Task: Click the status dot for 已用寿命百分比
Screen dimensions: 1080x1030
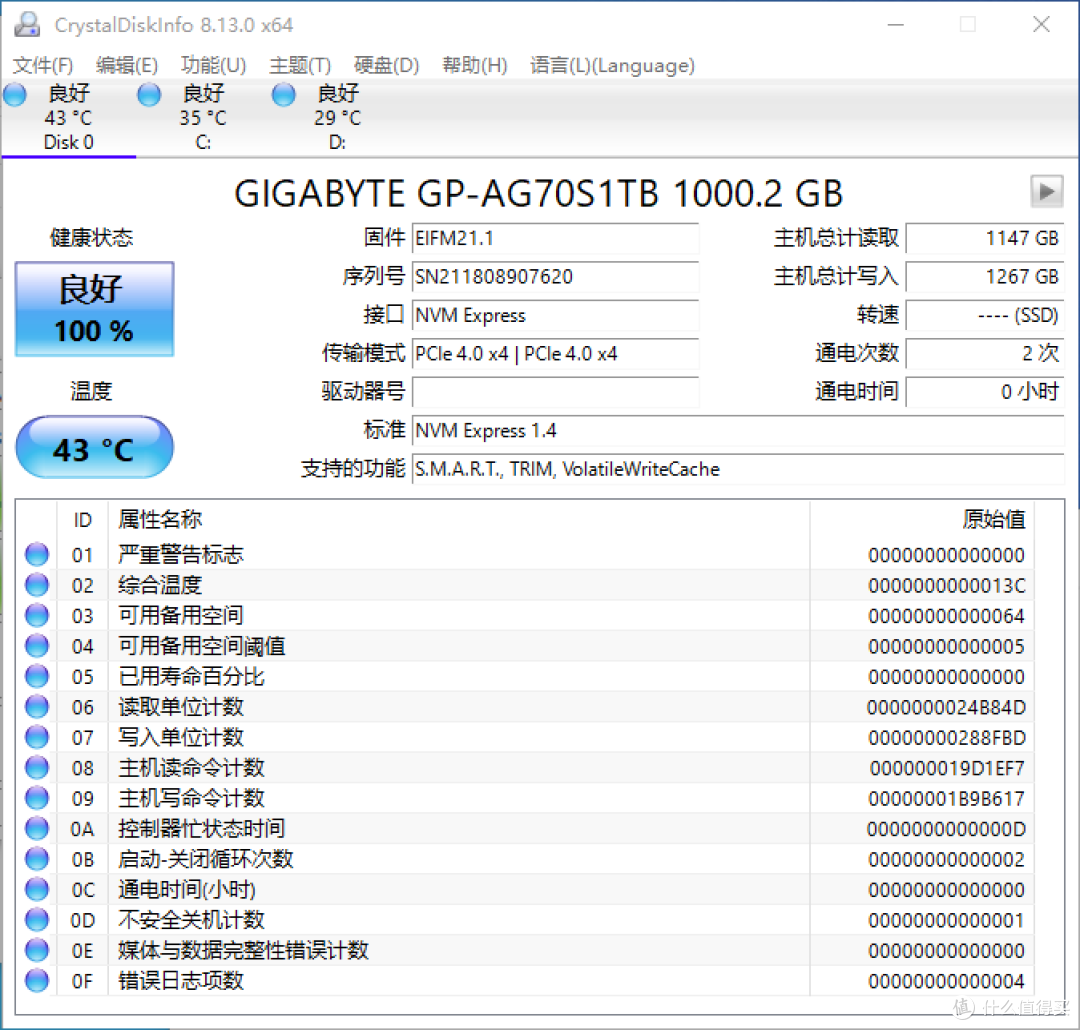Action: click(x=36, y=676)
